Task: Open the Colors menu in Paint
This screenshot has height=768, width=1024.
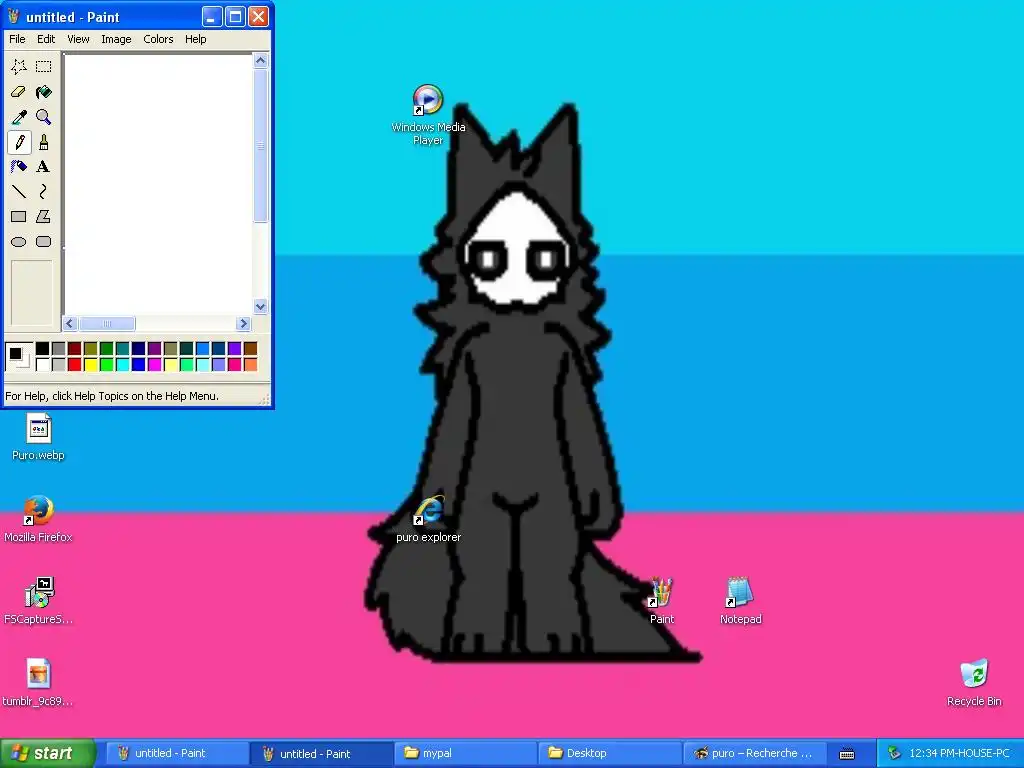Action: (158, 39)
